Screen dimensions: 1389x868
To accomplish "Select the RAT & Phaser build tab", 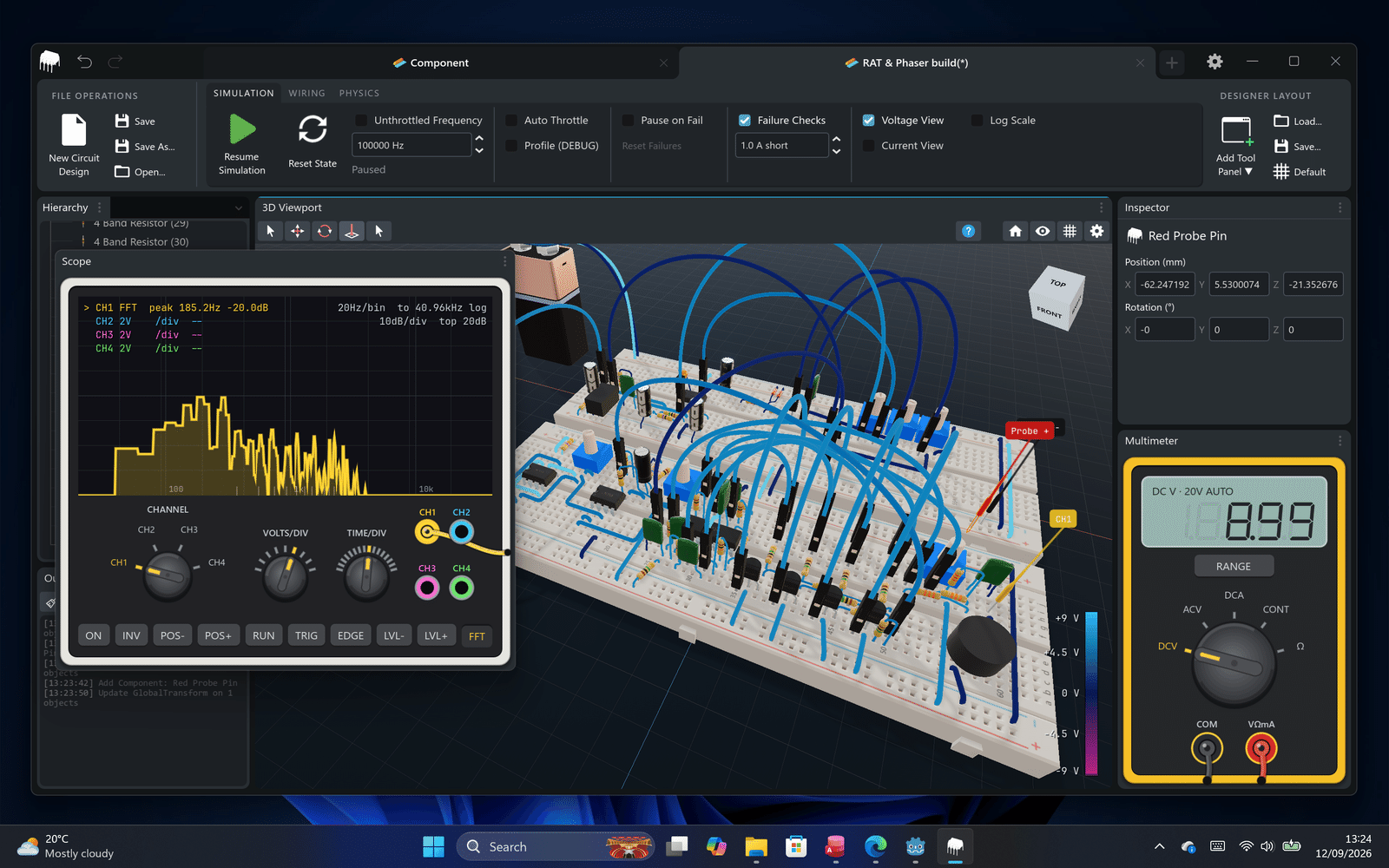I will coord(916,62).
